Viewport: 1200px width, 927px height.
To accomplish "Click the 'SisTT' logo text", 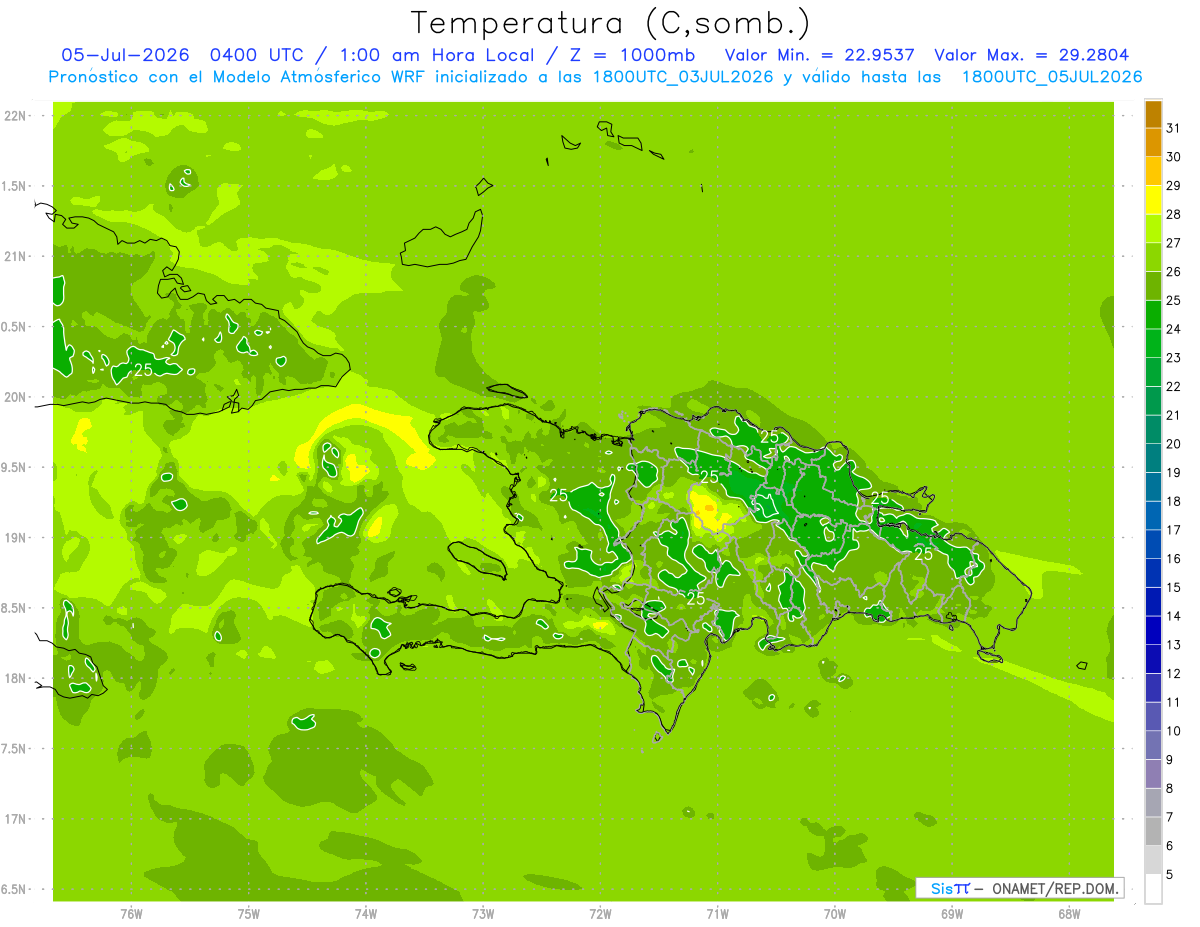I will 950,888.
